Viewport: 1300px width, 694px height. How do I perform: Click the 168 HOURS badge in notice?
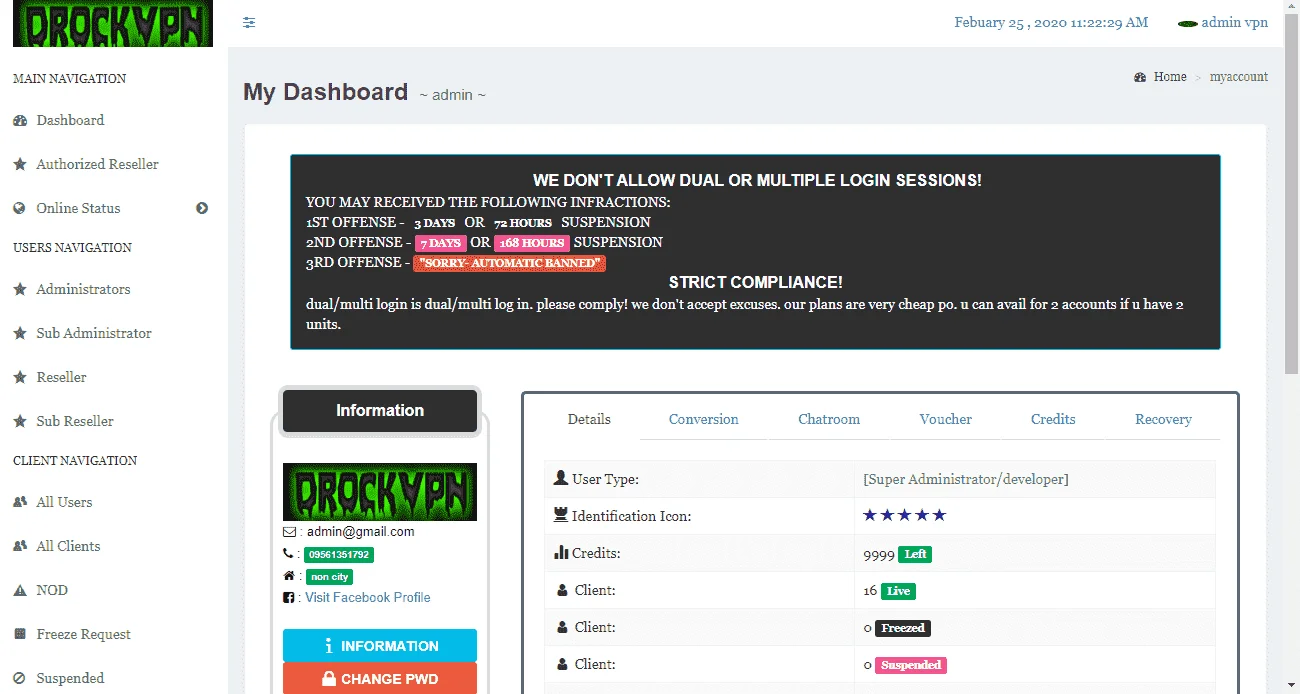(x=532, y=243)
